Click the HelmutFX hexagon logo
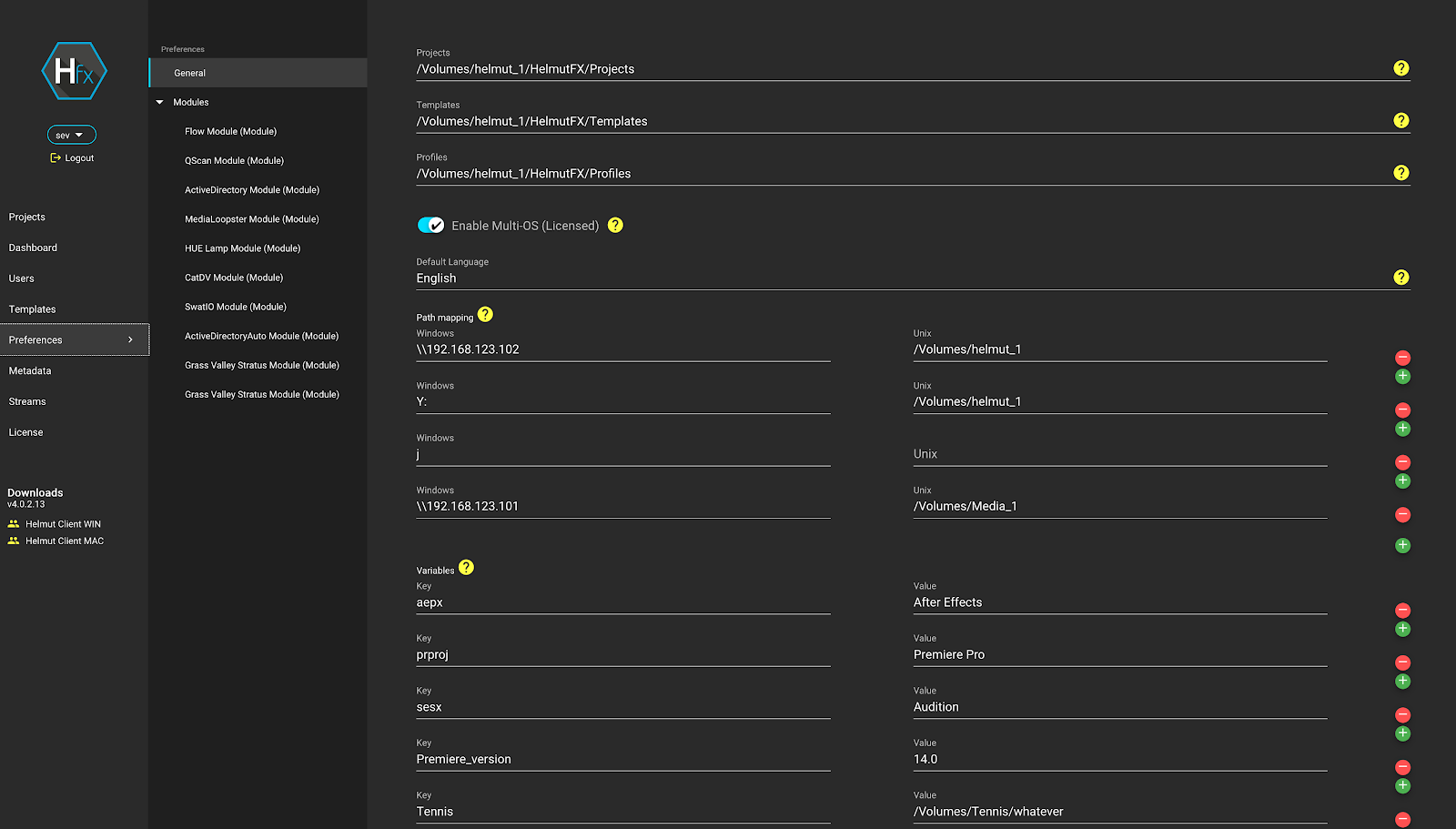 [73, 71]
